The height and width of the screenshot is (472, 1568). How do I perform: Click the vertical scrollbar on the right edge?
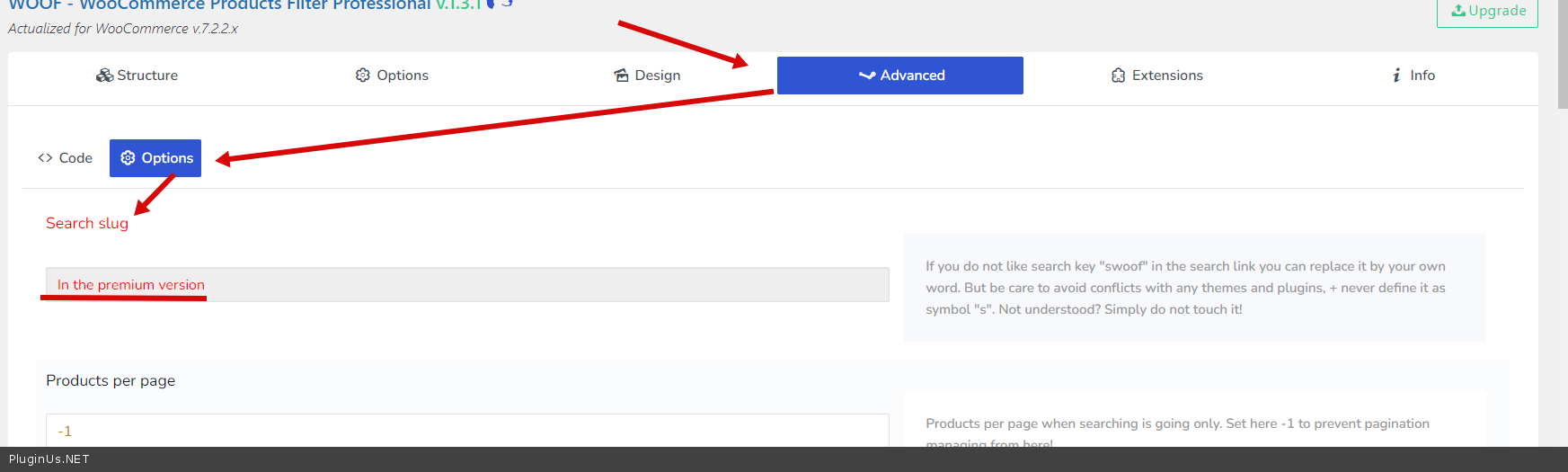click(x=1562, y=54)
